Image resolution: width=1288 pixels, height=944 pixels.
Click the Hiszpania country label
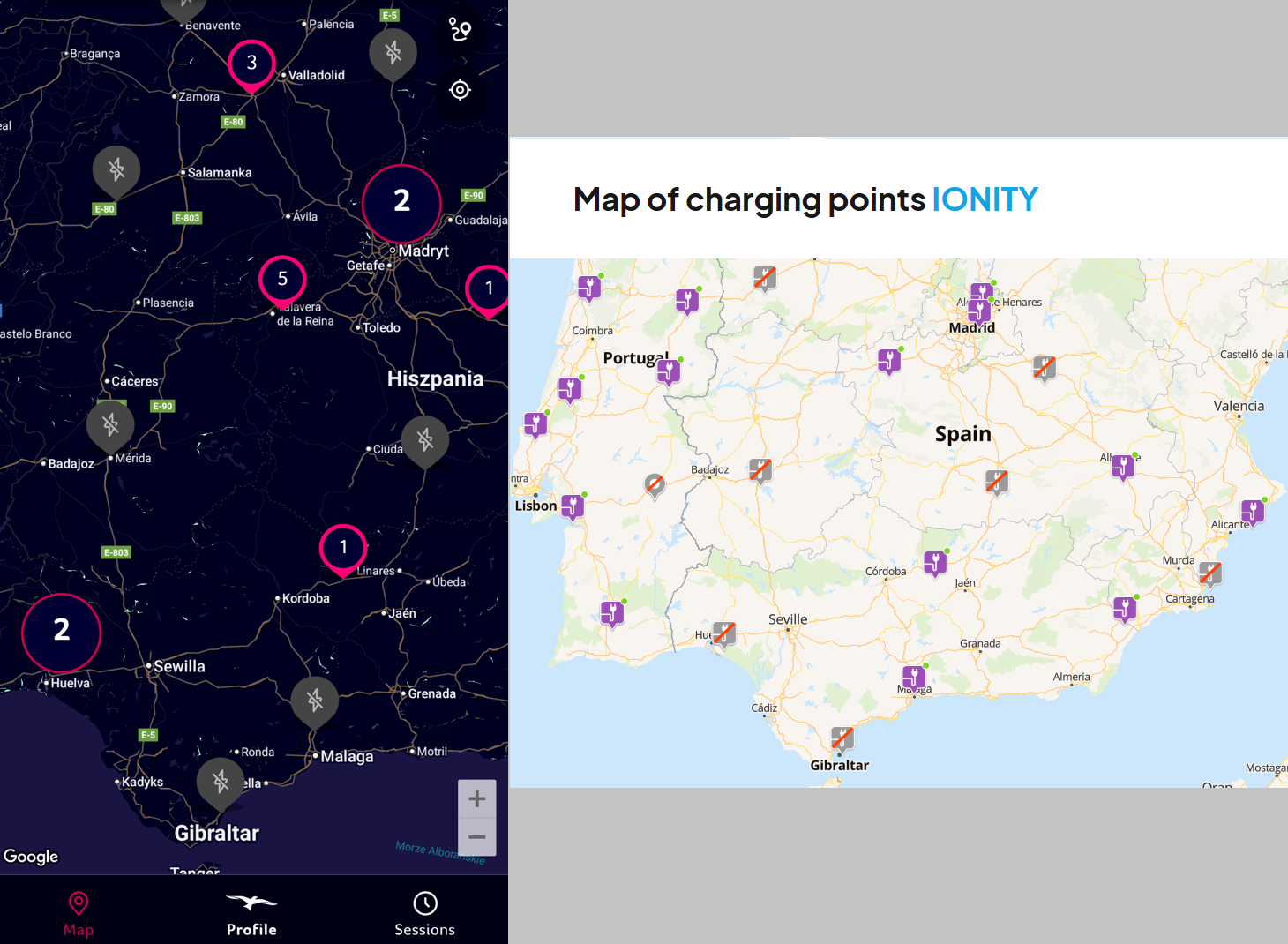[435, 378]
